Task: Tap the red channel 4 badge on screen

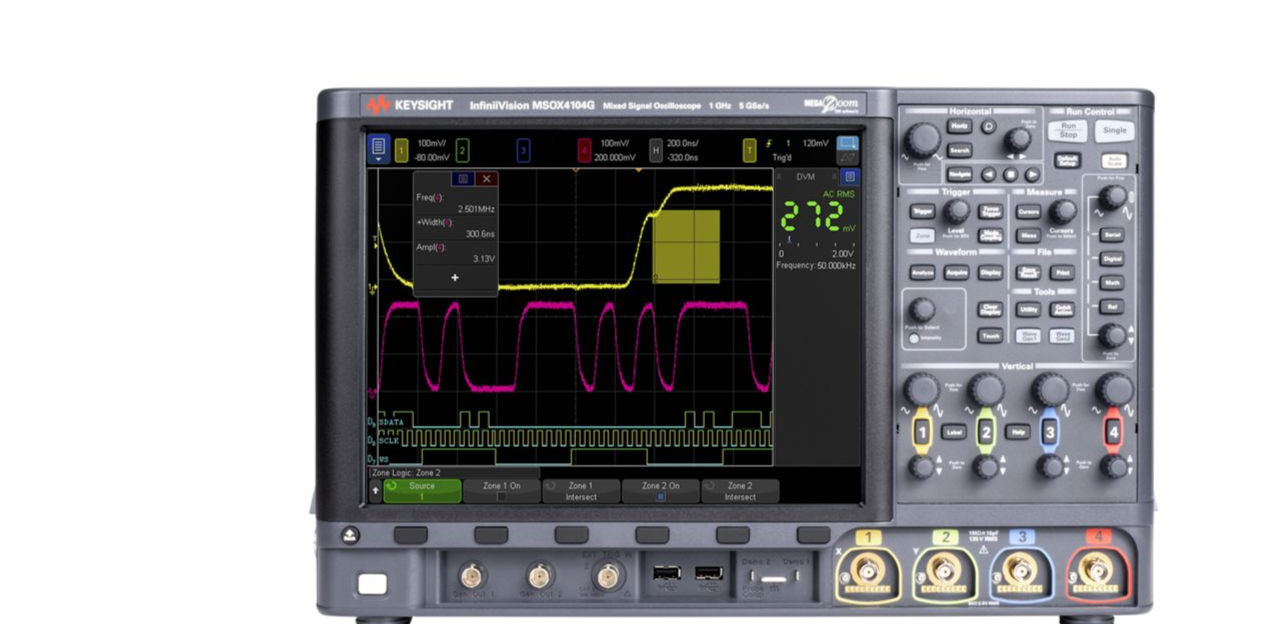Action: coord(584,150)
